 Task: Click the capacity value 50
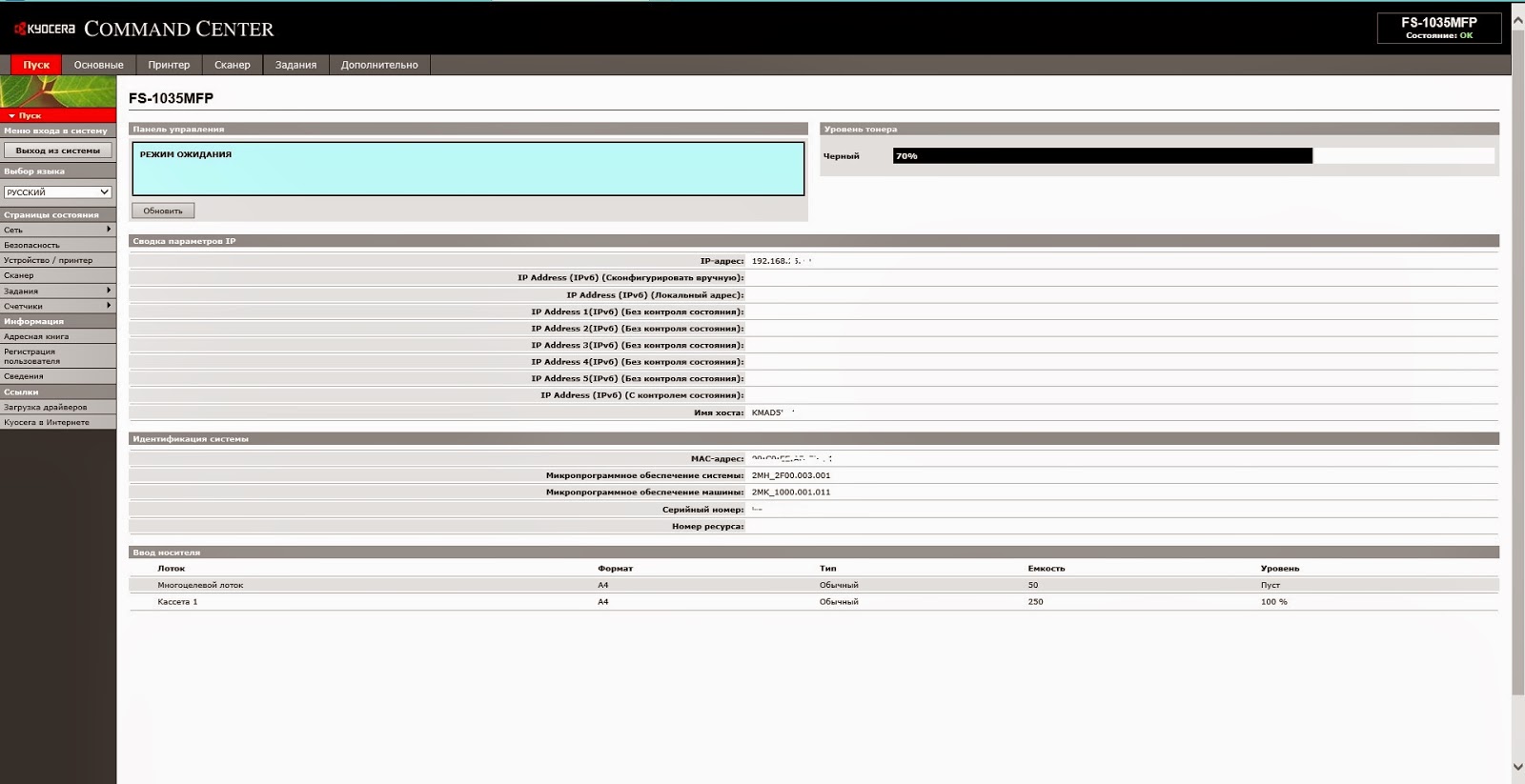pos(1032,585)
